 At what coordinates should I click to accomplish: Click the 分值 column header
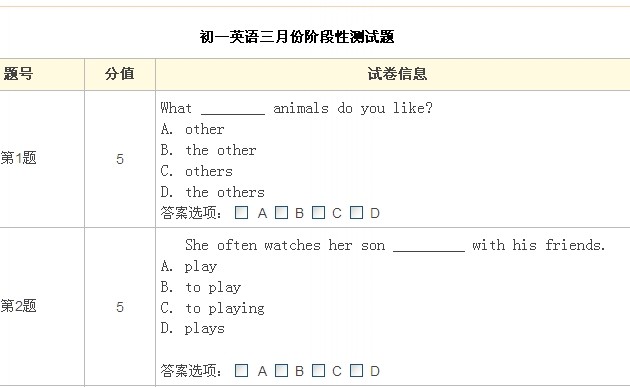pos(120,74)
